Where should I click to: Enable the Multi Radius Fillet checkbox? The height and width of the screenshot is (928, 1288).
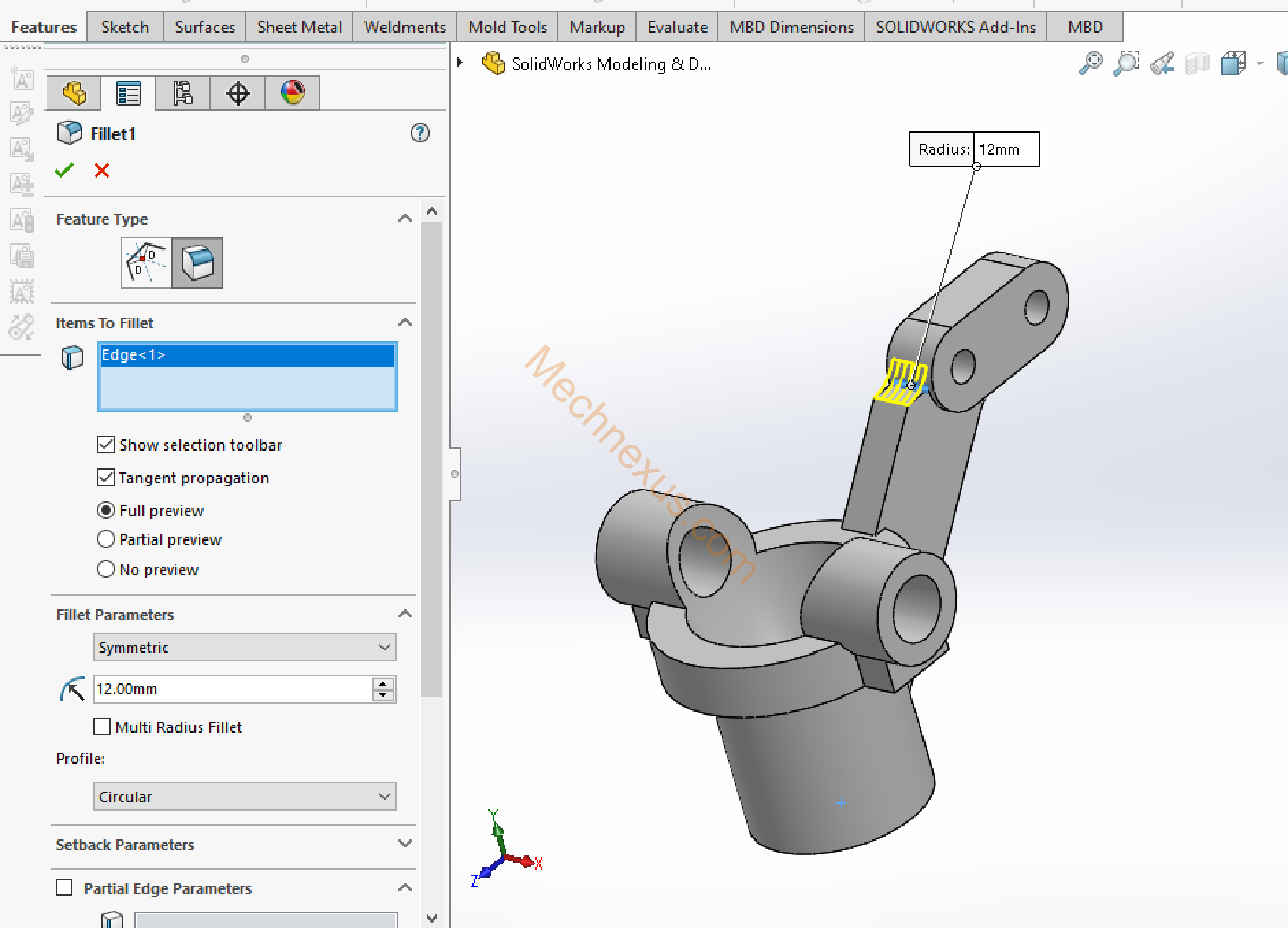pos(102,726)
